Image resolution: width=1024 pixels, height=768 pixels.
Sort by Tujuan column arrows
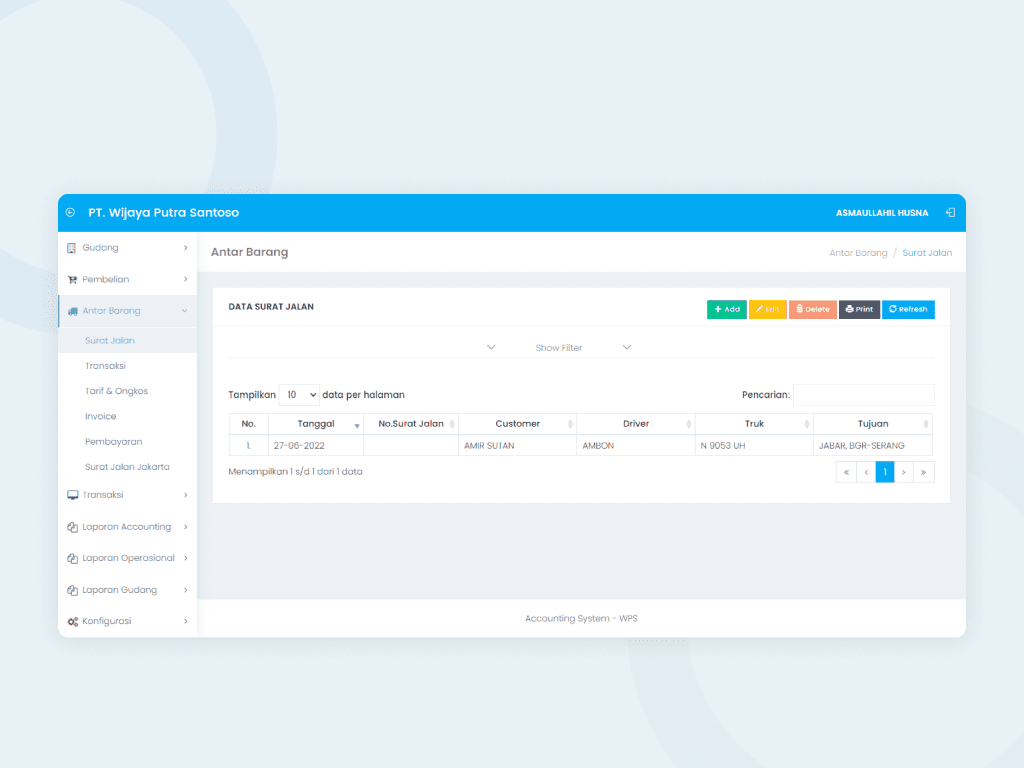coord(925,424)
